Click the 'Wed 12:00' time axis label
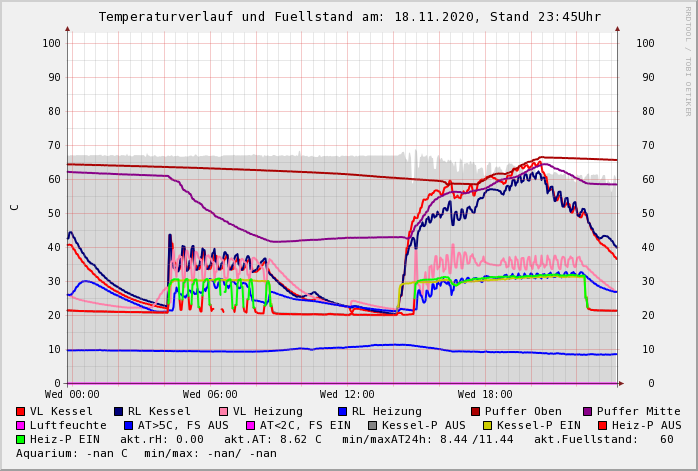This screenshot has width=698, height=471. tap(347, 395)
